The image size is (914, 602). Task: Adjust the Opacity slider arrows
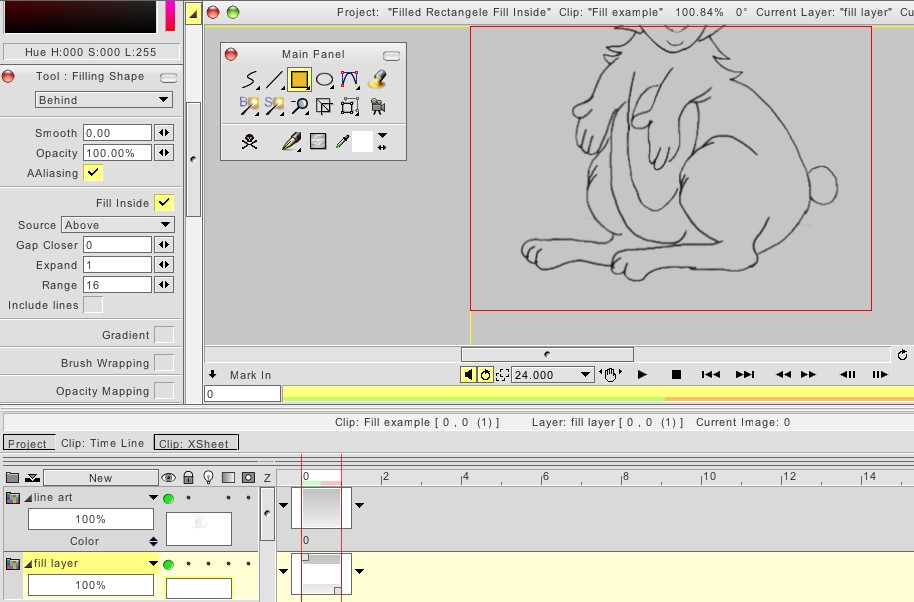pyautogui.click(x=164, y=153)
